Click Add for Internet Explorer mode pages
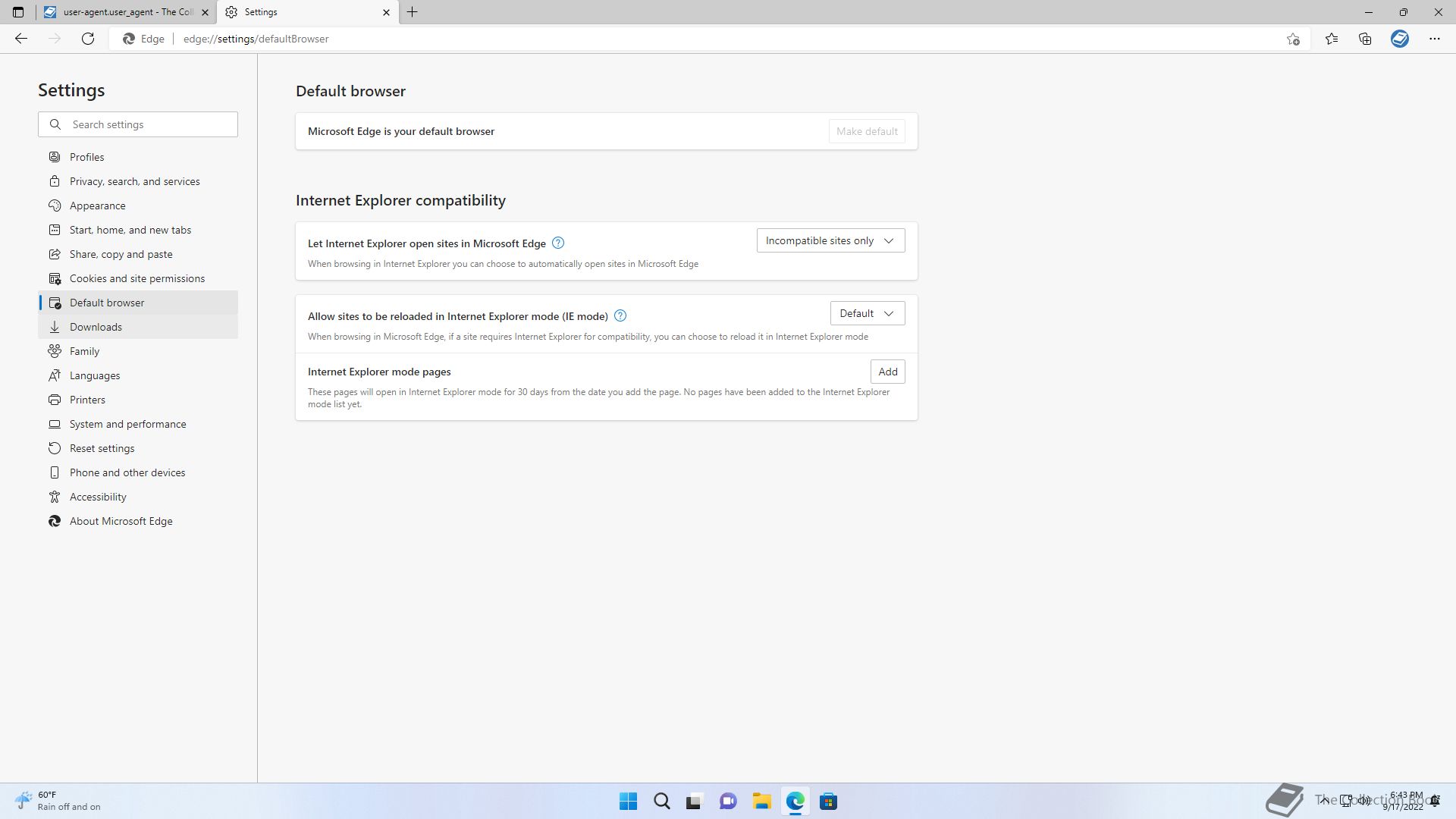 [887, 372]
